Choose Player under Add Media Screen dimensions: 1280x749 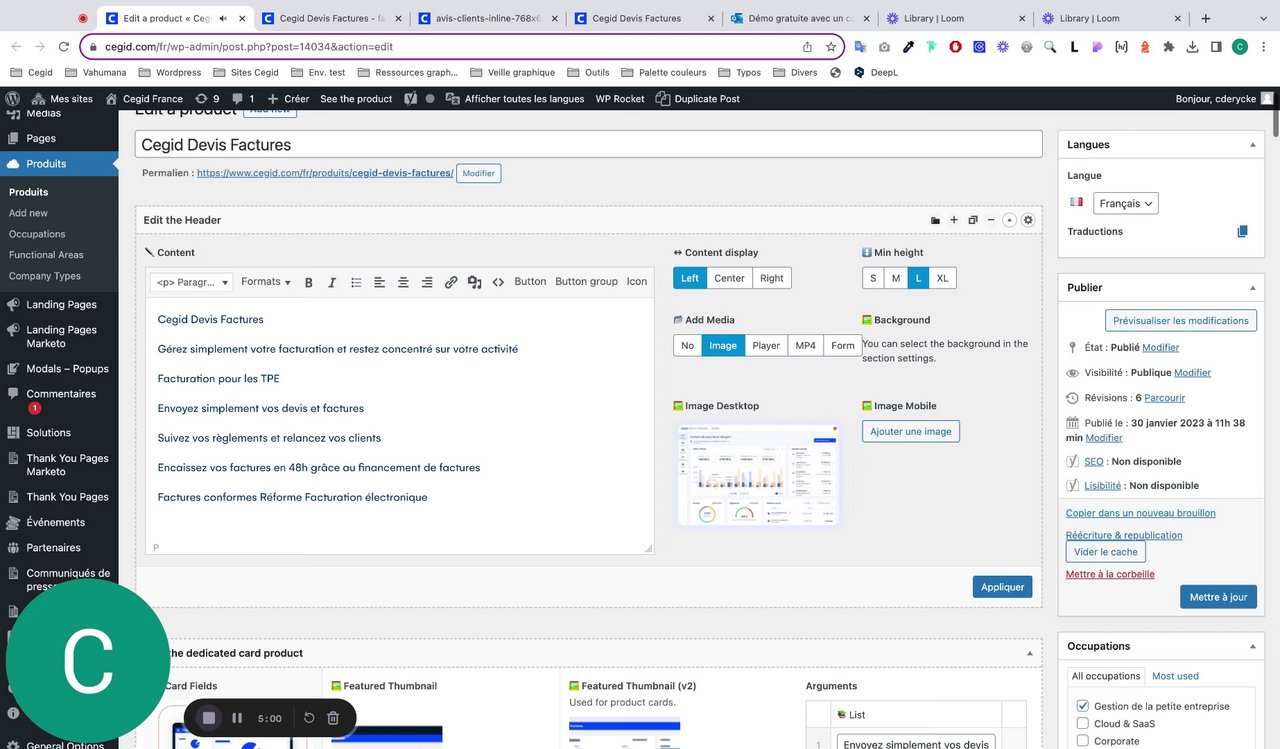[x=766, y=346]
